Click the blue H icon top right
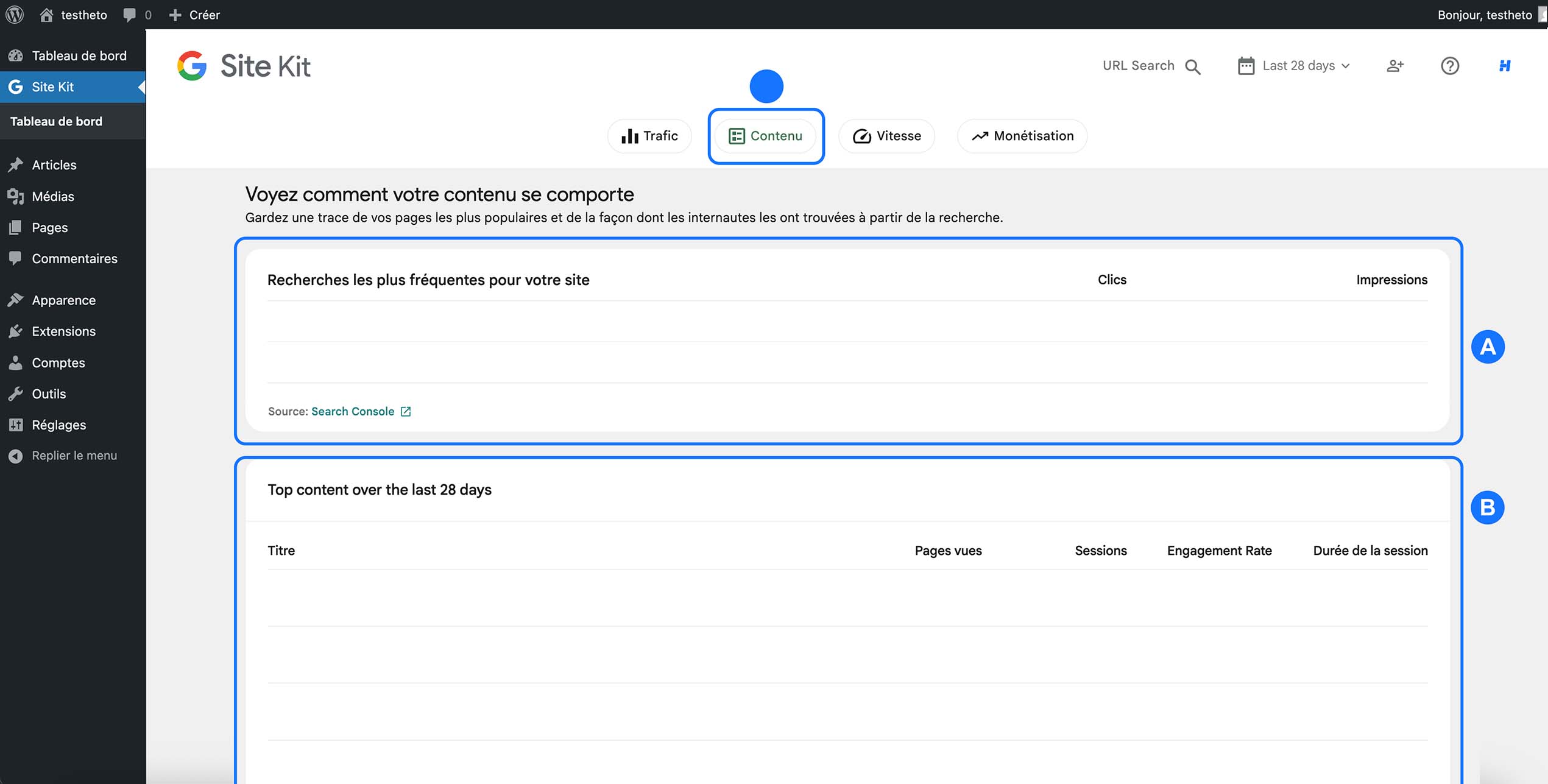Viewport: 1548px width, 784px height. tap(1505, 66)
